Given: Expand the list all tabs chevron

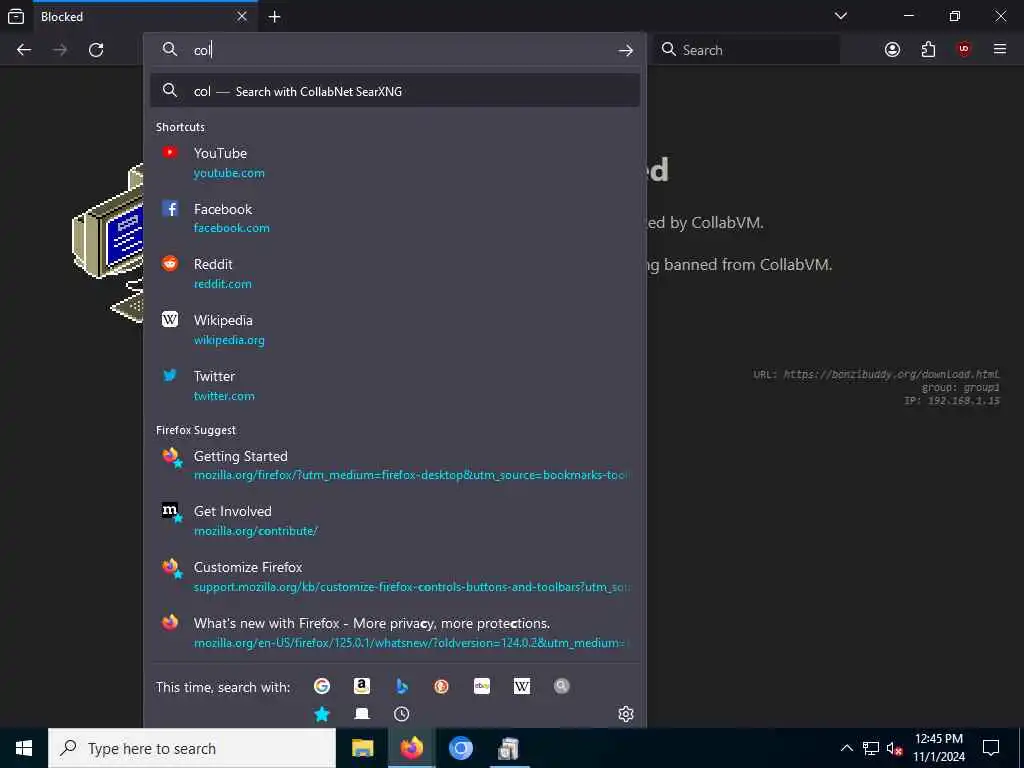Looking at the screenshot, I should [x=841, y=16].
